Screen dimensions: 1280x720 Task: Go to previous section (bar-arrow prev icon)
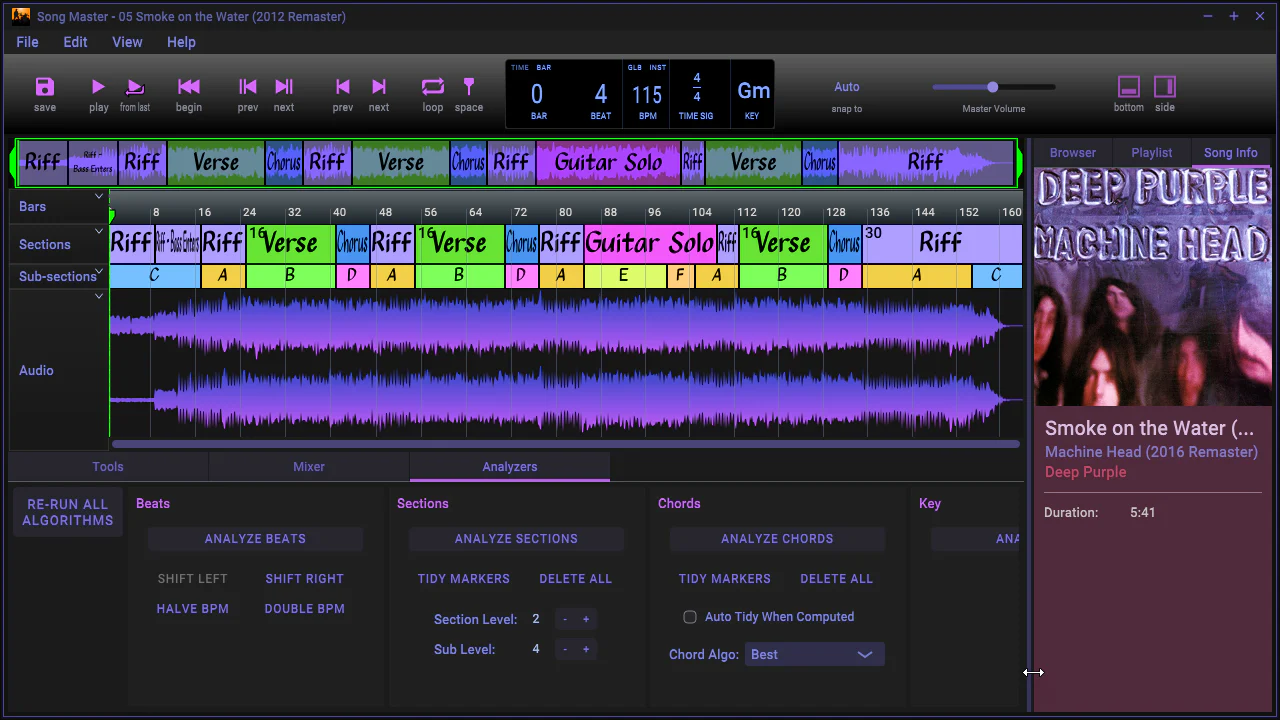(248, 87)
